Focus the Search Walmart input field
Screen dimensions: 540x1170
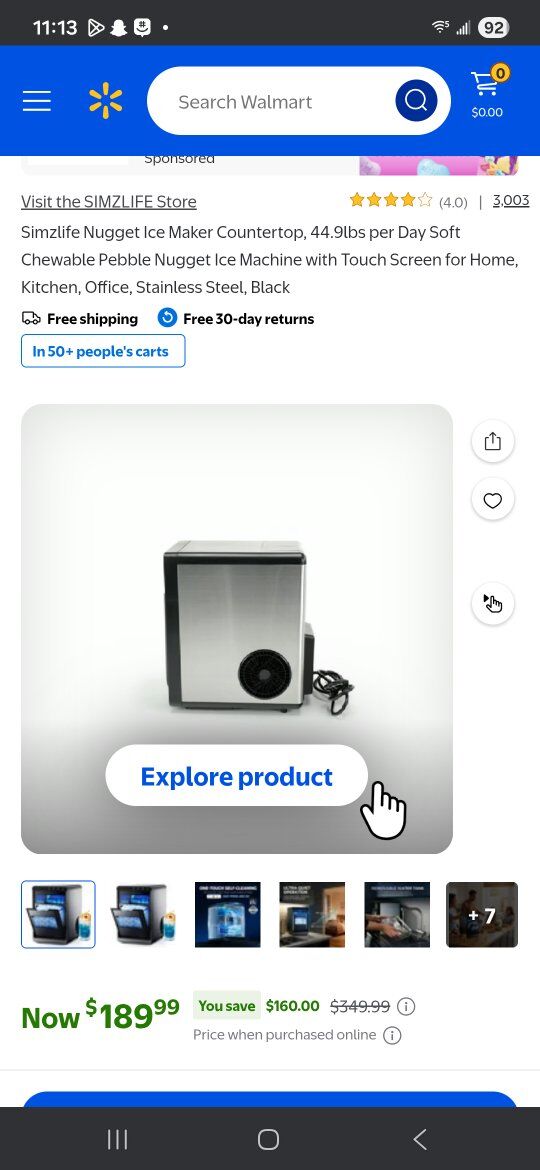[271, 101]
